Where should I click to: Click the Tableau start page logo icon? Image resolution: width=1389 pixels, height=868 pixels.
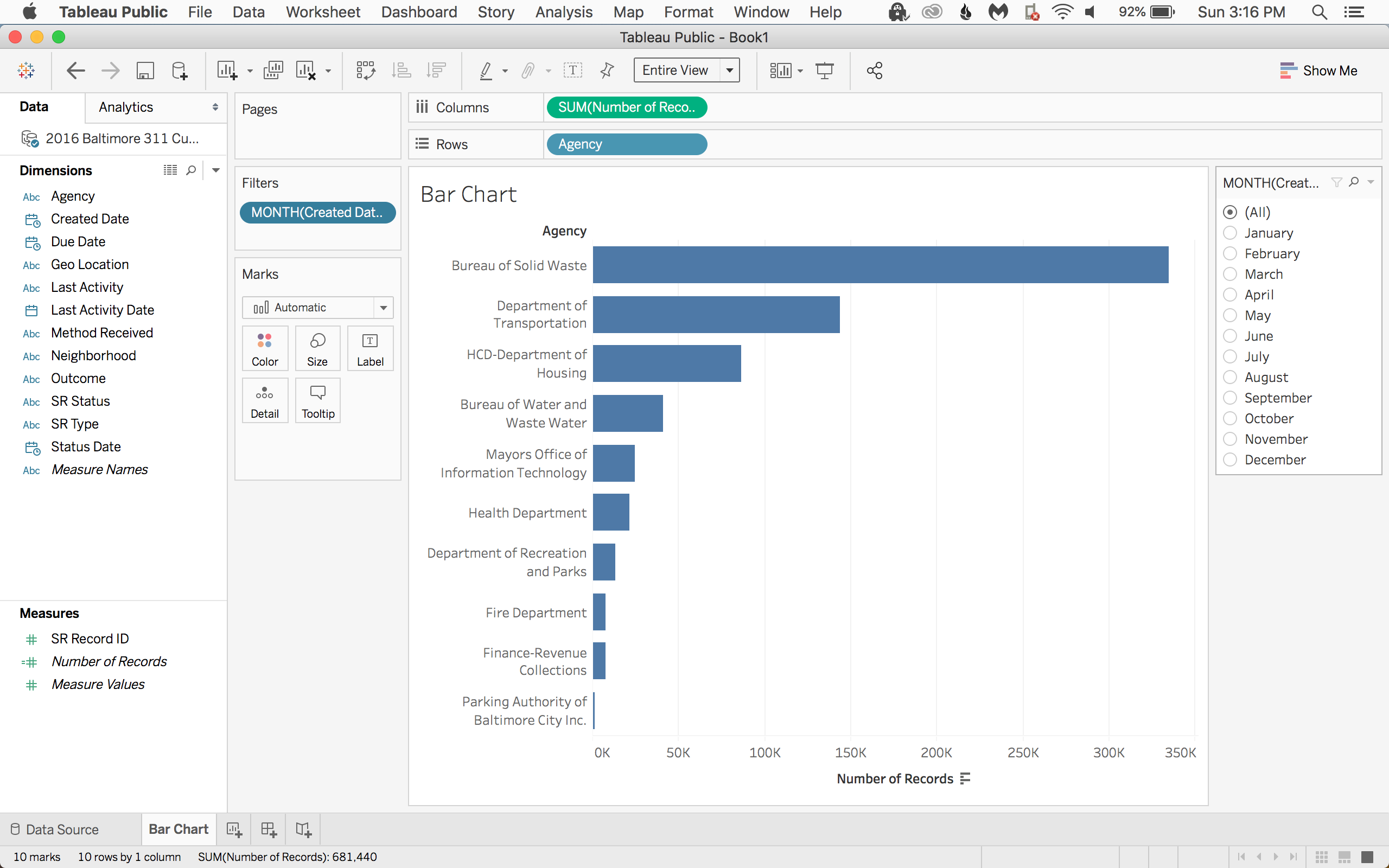[x=27, y=71]
